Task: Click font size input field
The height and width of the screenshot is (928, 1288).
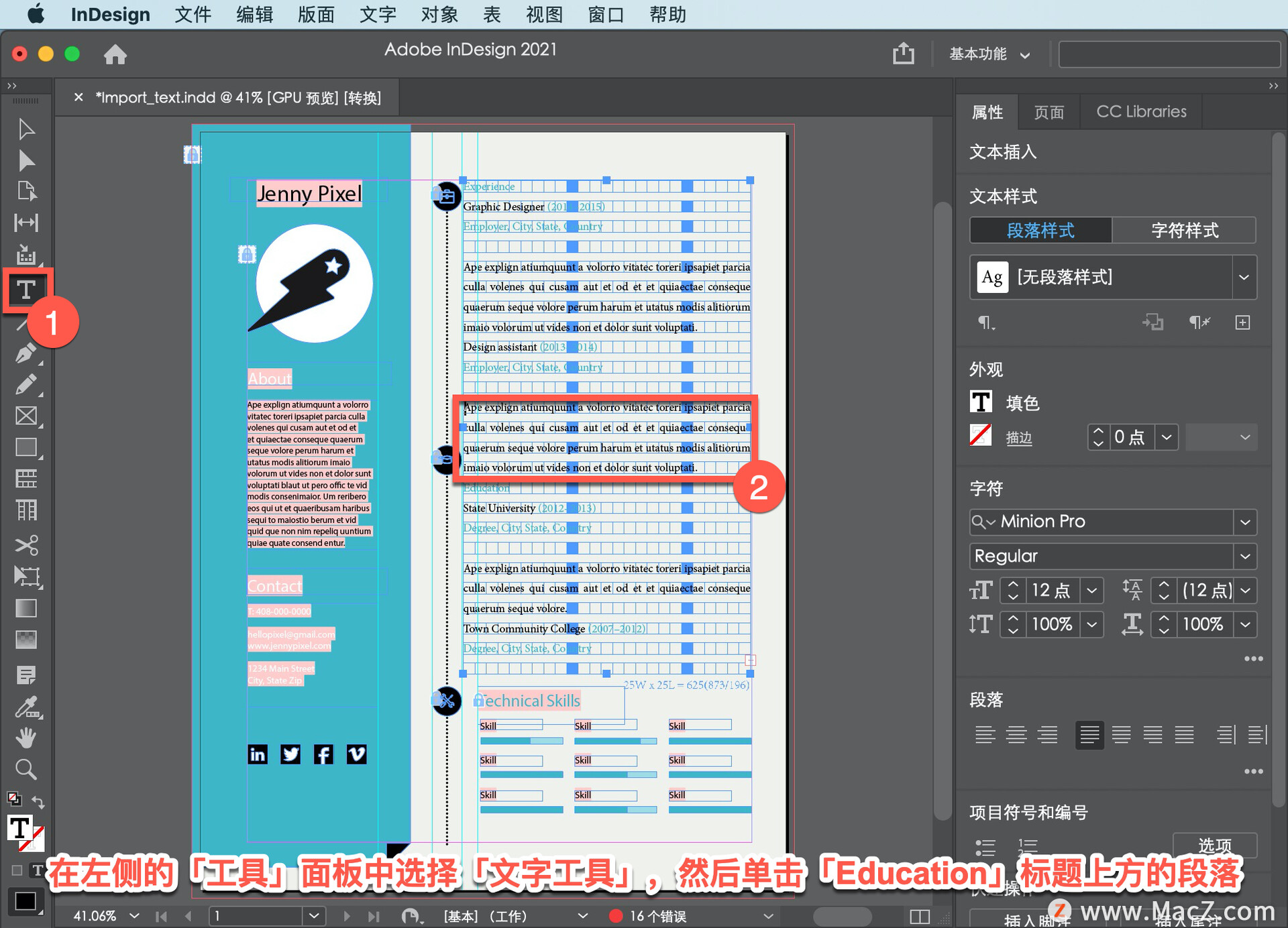Action: click(x=1049, y=590)
